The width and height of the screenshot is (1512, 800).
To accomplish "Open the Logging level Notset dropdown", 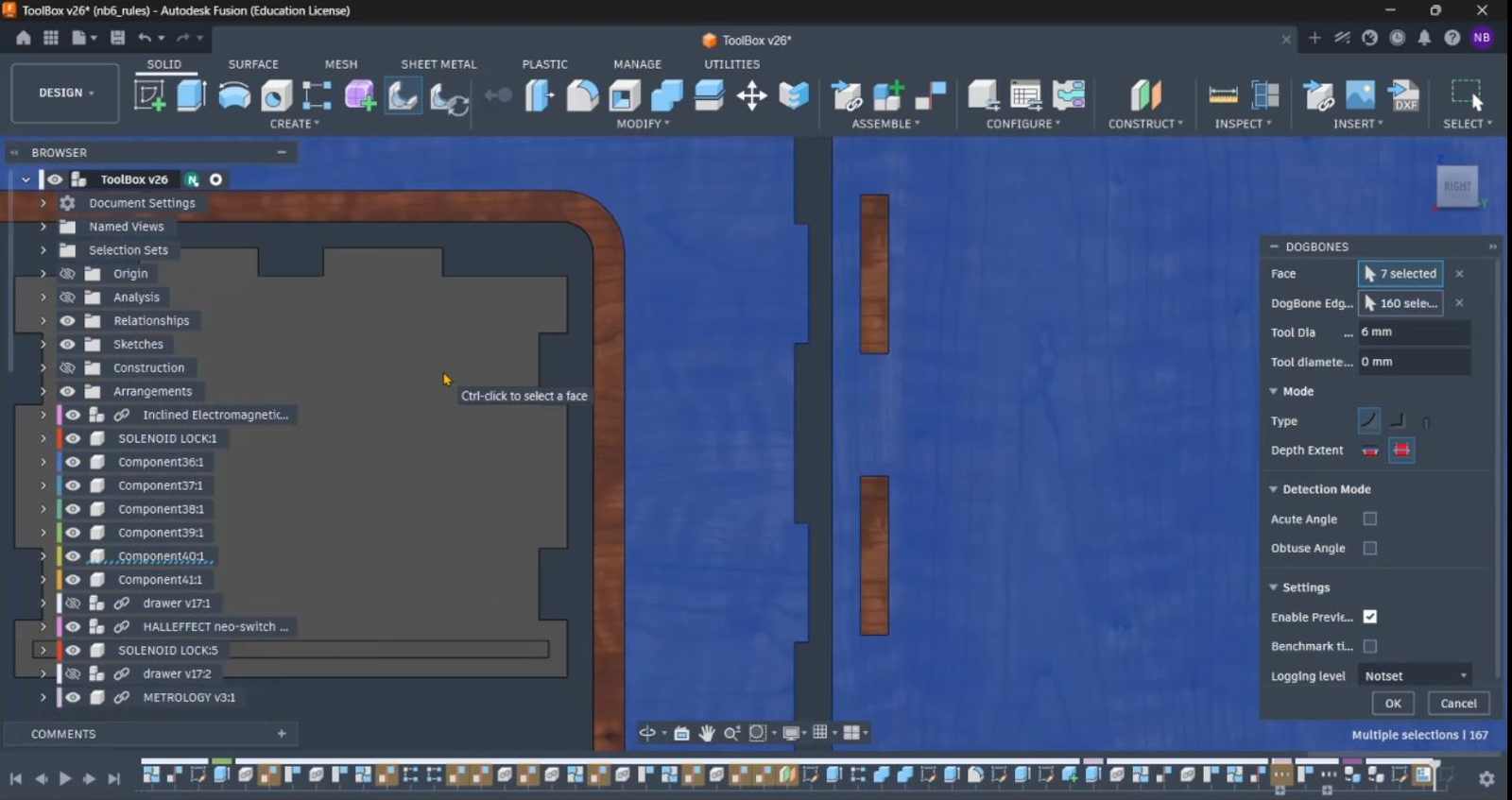I will click(1415, 675).
